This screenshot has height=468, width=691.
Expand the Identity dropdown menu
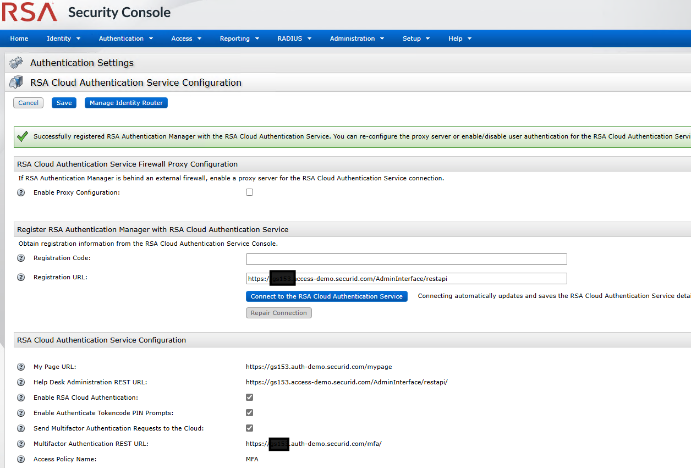(x=62, y=38)
